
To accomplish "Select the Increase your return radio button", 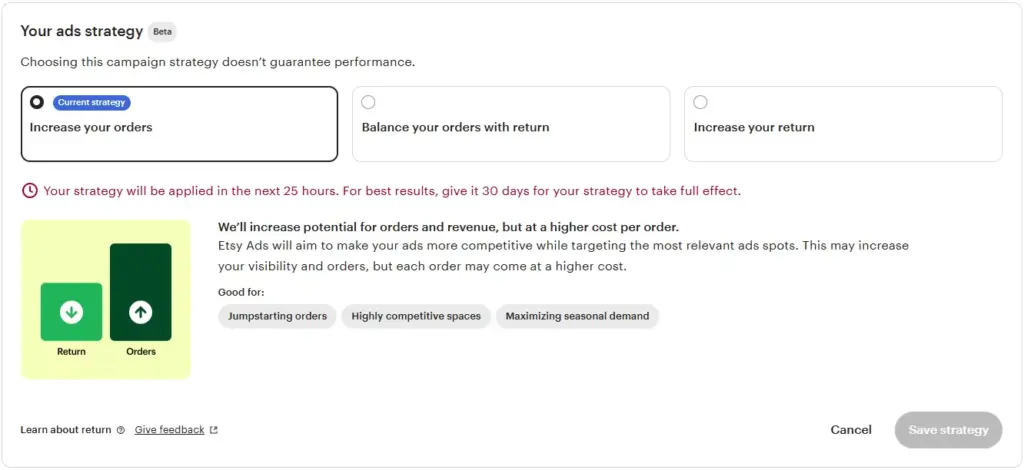I will click(700, 102).
